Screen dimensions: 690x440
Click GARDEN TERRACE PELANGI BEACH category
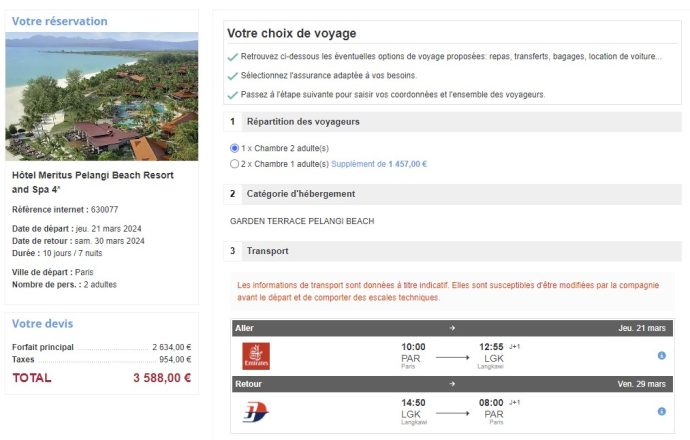pos(302,221)
